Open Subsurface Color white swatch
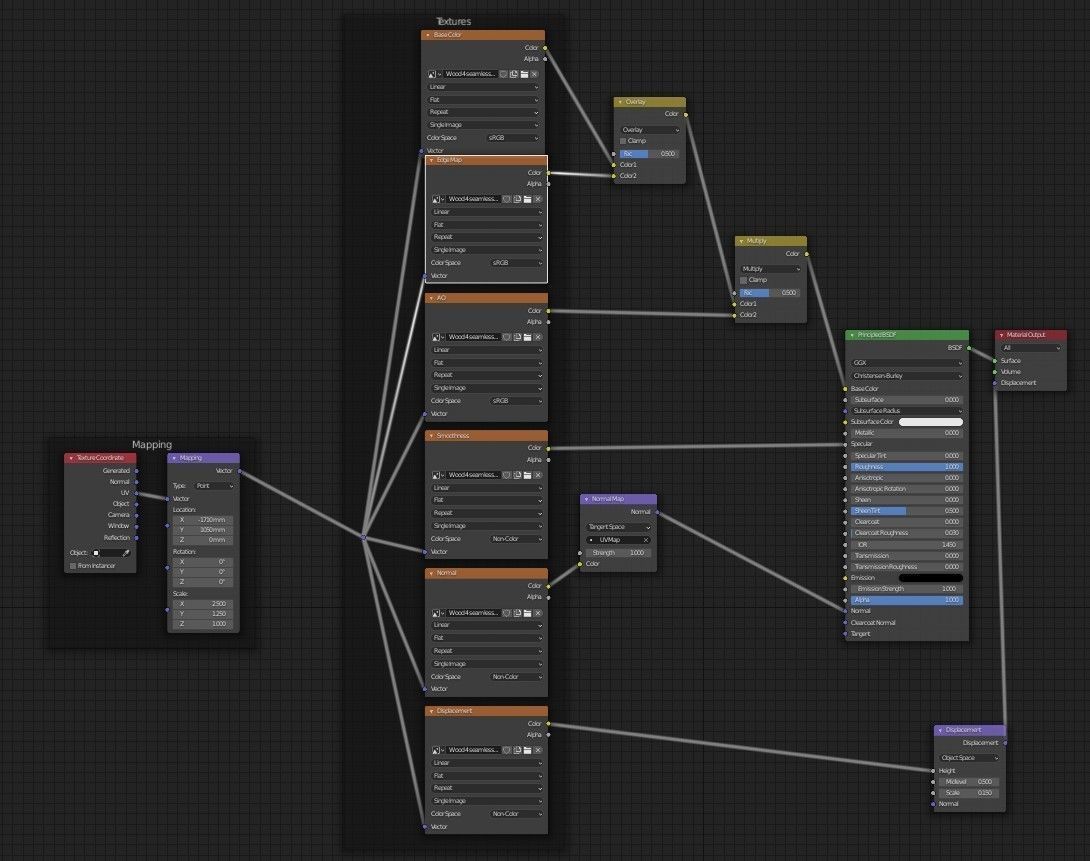 coord(931,423)
